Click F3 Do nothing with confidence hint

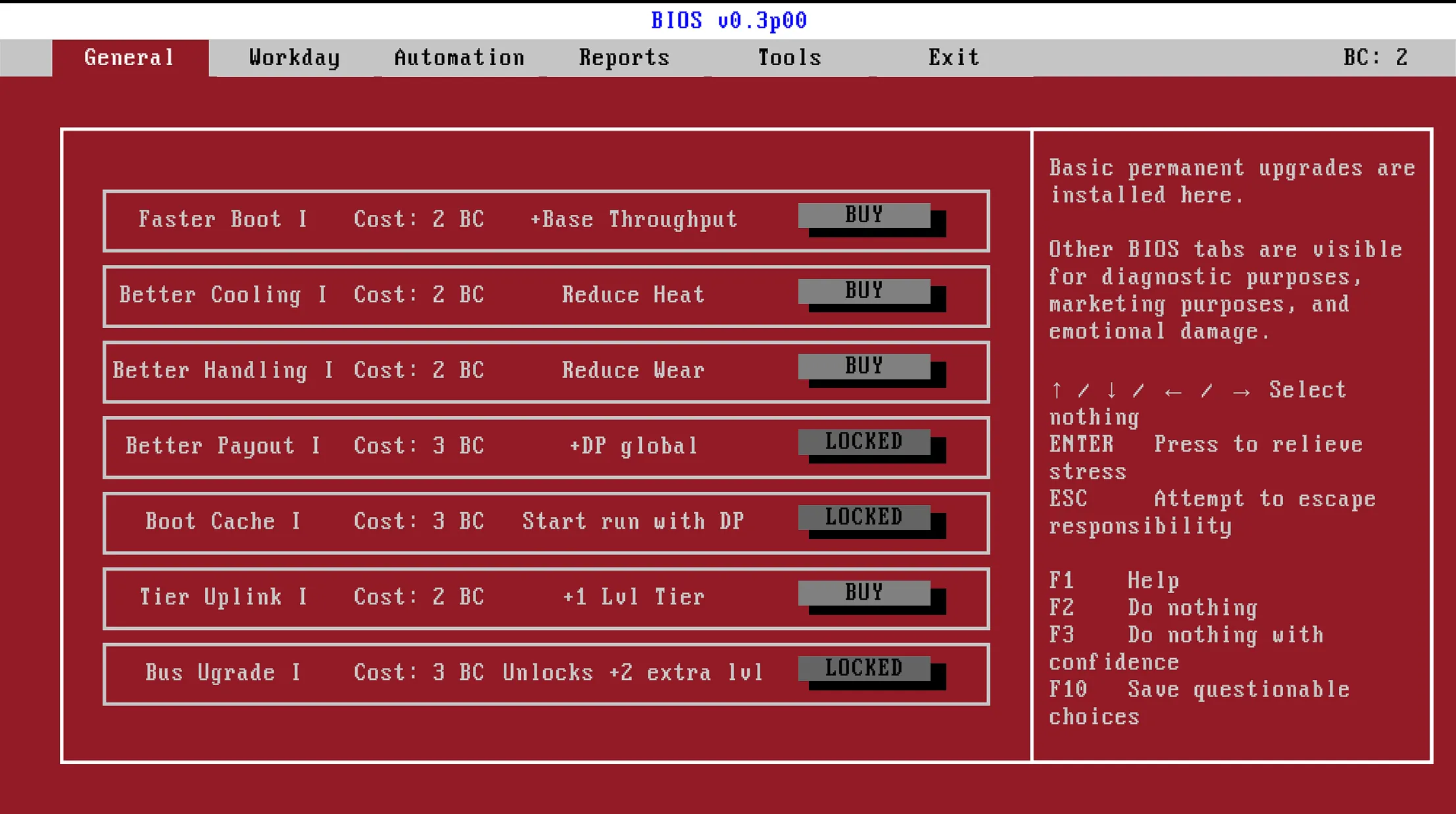pyautogui.click(x=1186, y=649)
